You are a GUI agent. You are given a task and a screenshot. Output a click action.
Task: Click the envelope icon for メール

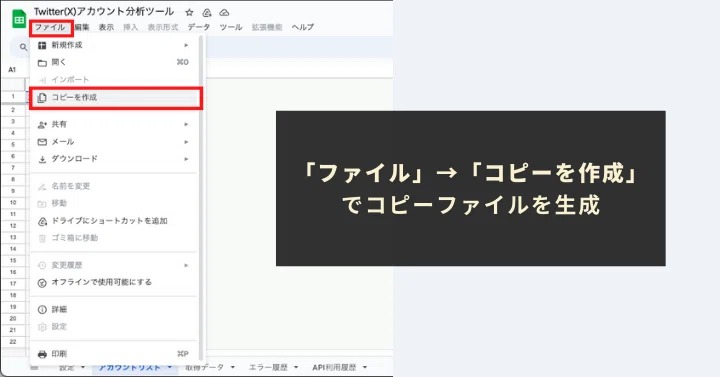pyautogui.click(x=42, y=142)
